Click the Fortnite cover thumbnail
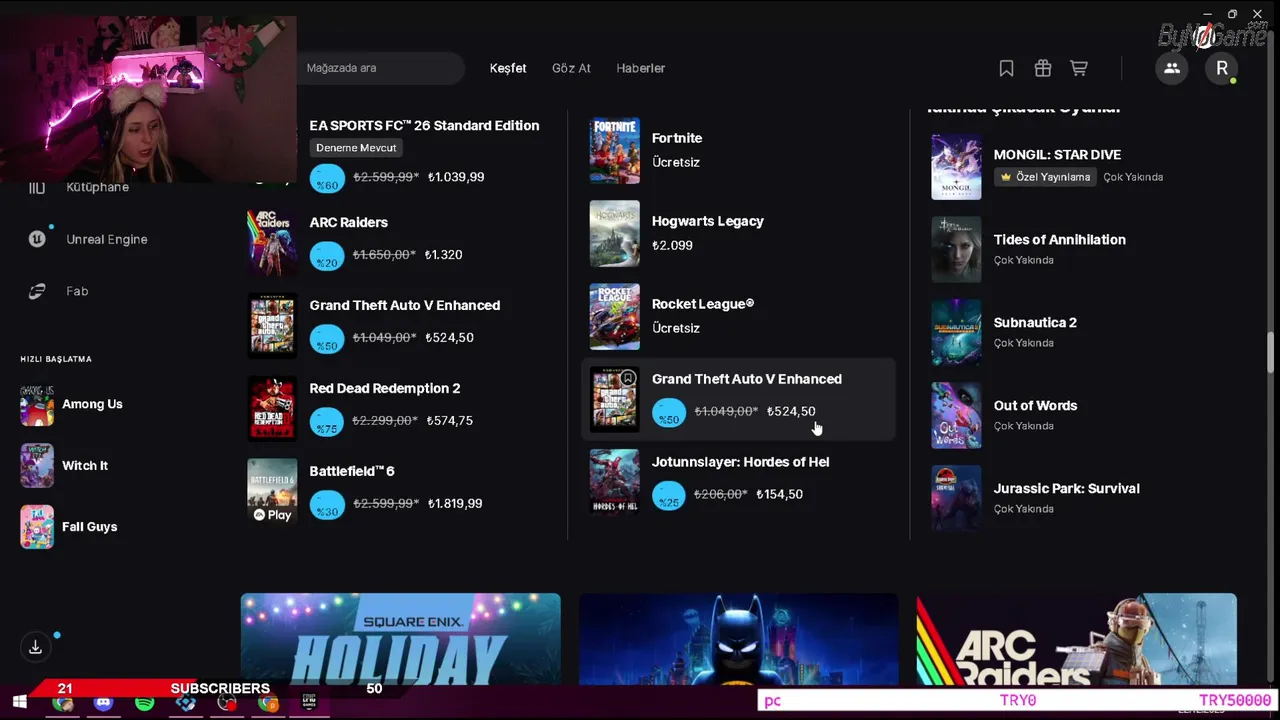 (614, 150)
